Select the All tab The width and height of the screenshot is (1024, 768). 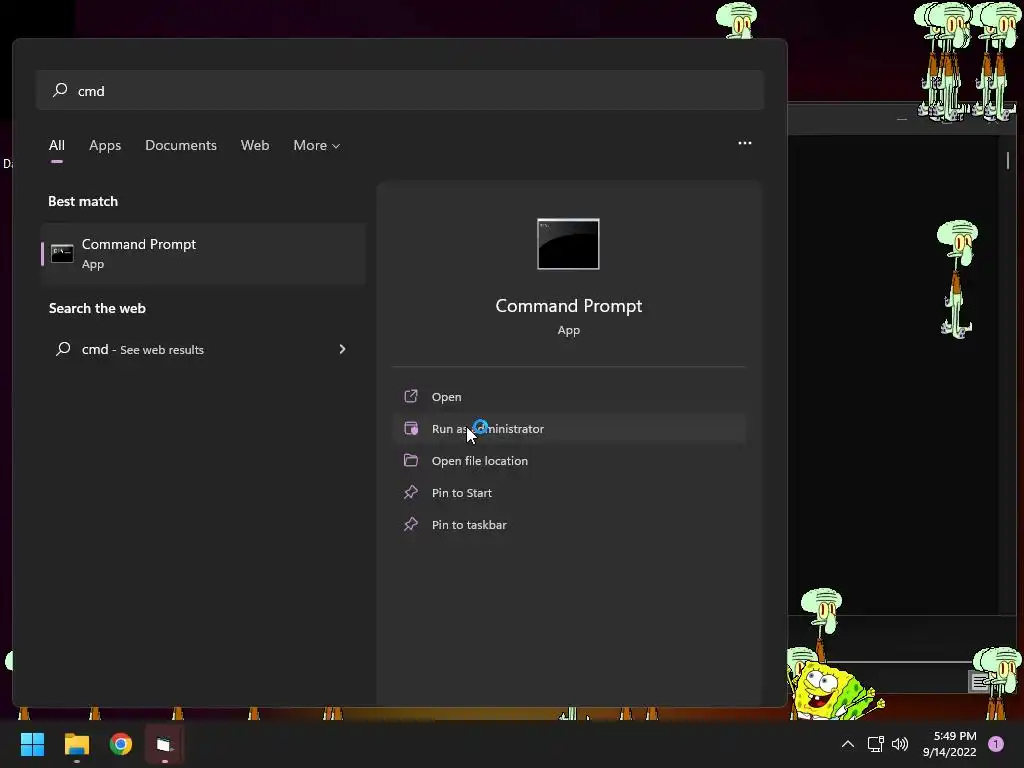pyautogui.click(x=57, y=146)
